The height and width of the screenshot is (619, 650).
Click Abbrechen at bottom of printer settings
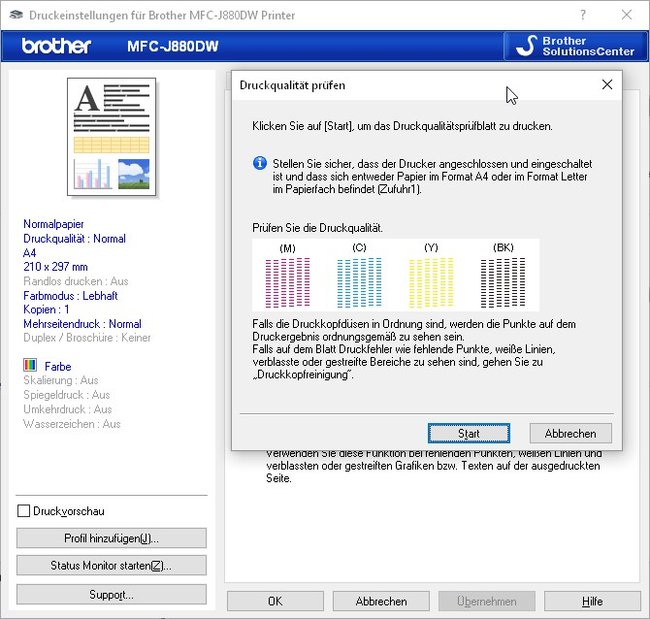pos(381,601)
